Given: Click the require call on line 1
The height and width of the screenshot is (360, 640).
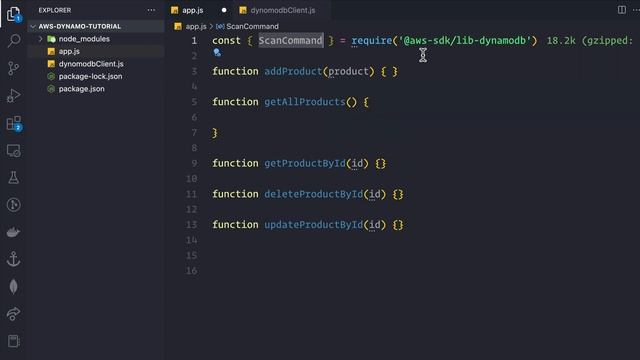Looking at the screenshot, I should coord(371,40).
